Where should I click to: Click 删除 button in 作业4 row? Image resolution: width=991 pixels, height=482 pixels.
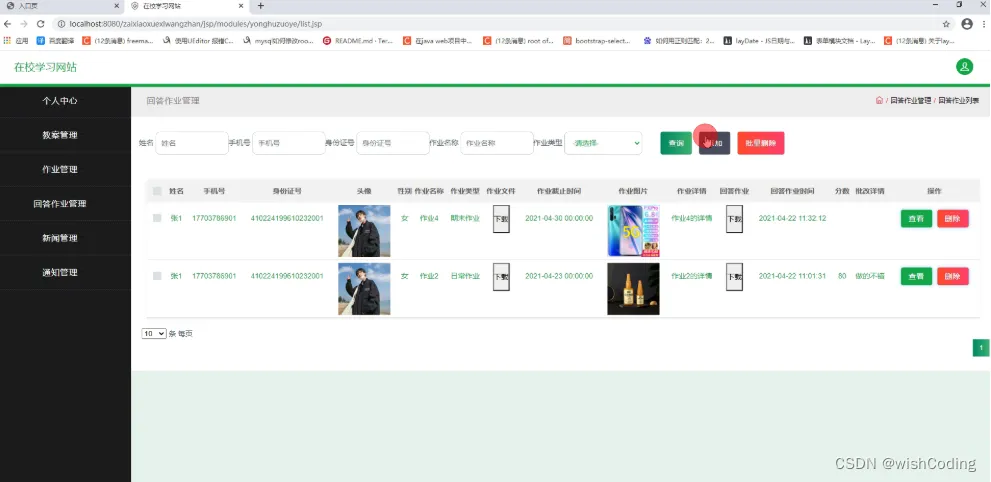click(952, 219)
